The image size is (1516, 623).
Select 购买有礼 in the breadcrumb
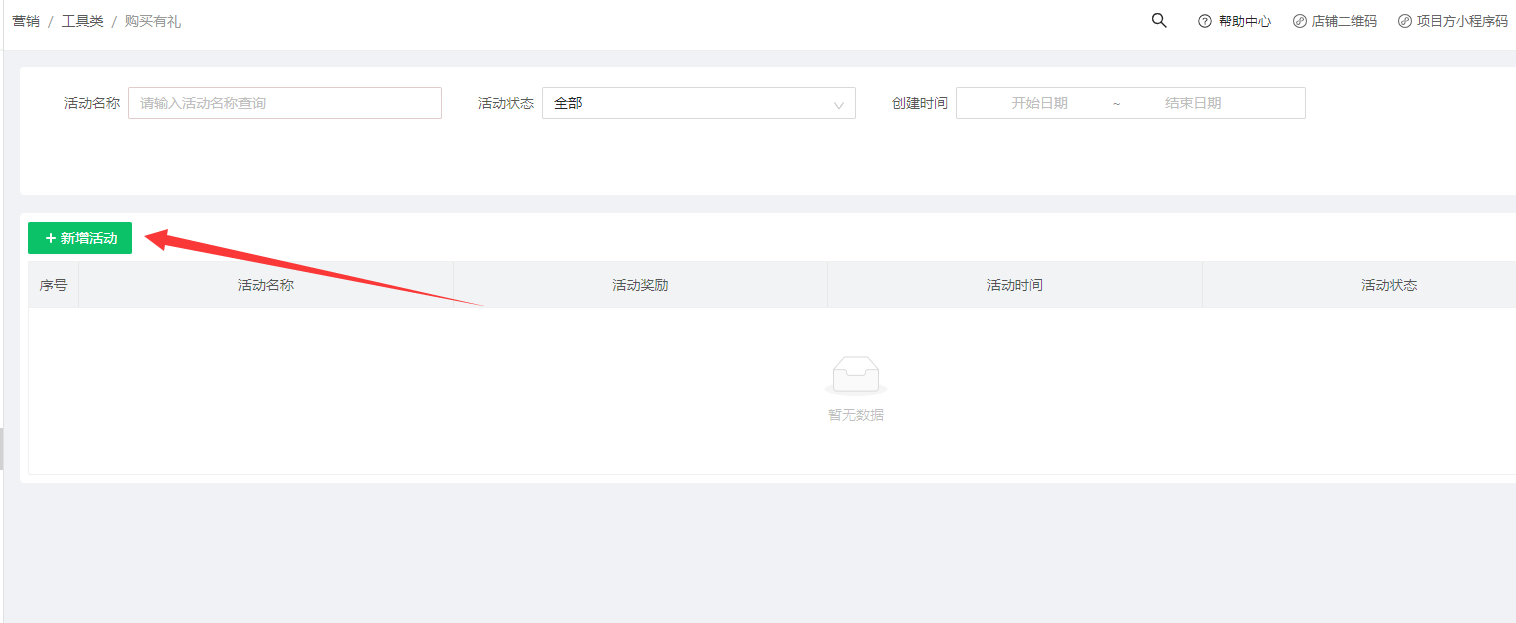coord(153,21)
